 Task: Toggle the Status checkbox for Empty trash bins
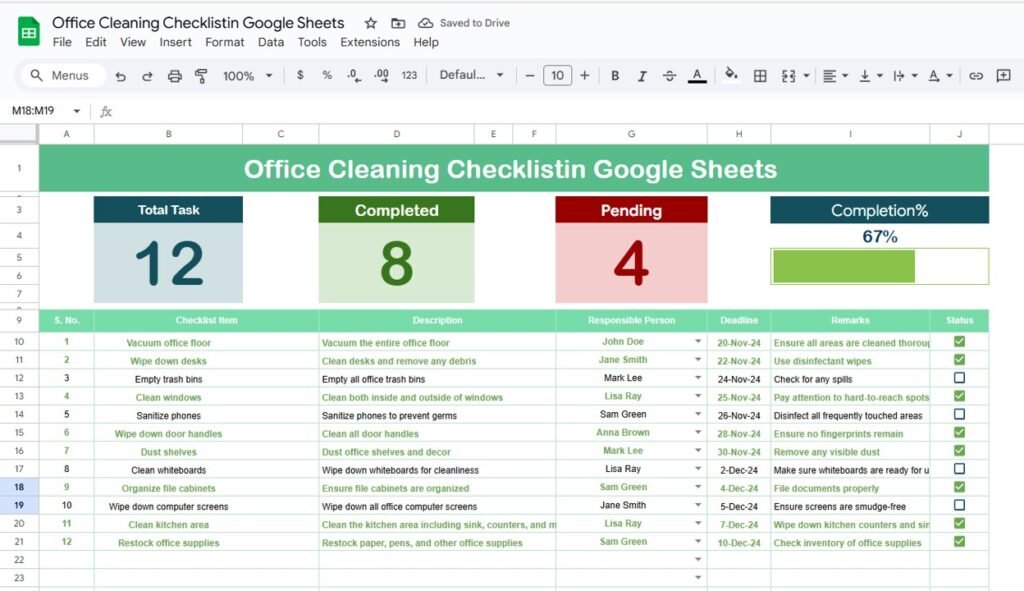click(x=959, y=376)
